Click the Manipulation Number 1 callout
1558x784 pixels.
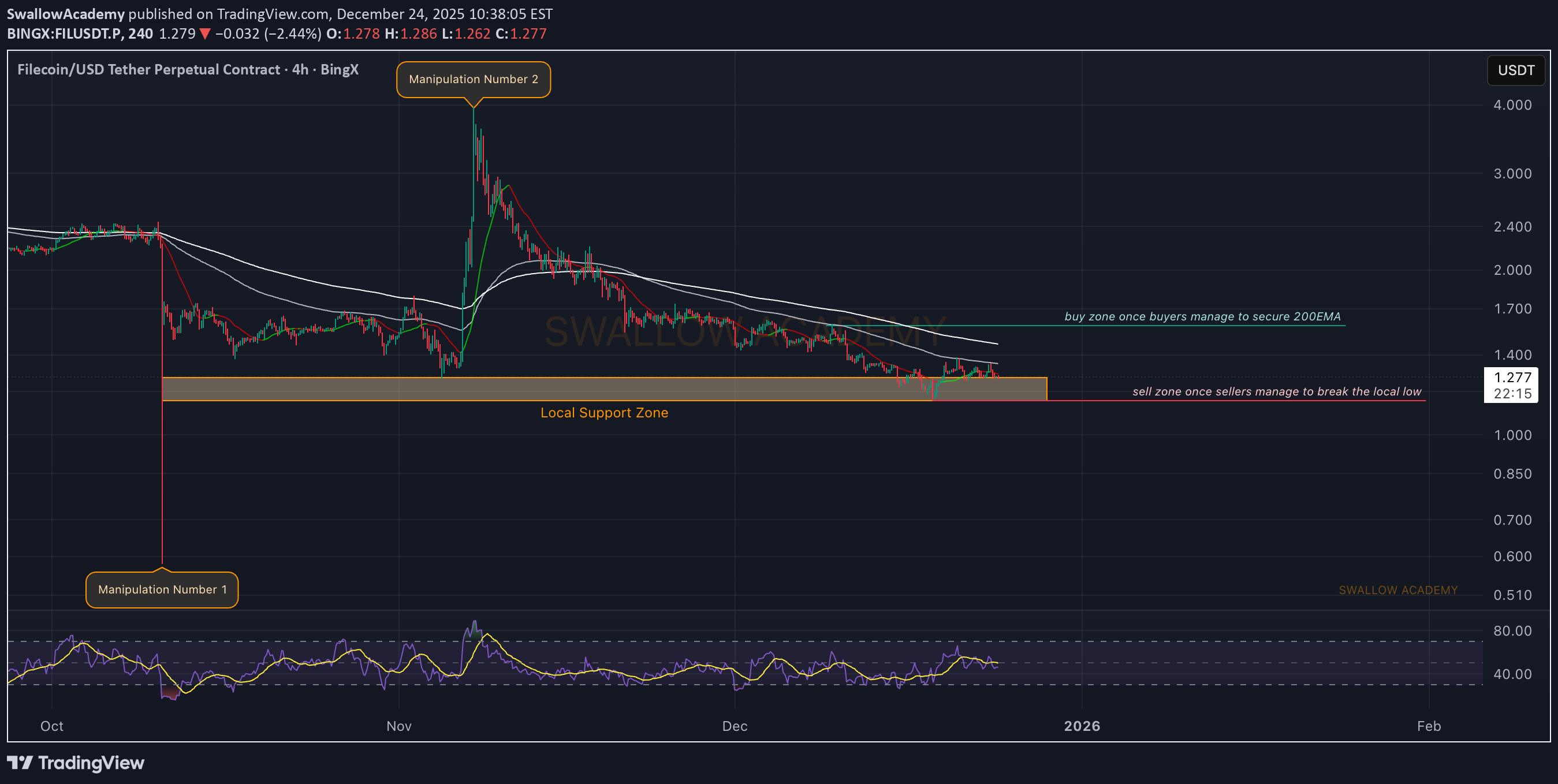(x=162, y=589)
